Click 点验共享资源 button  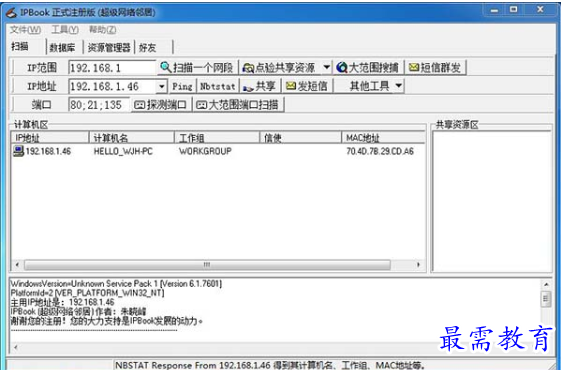click(280, 67)
